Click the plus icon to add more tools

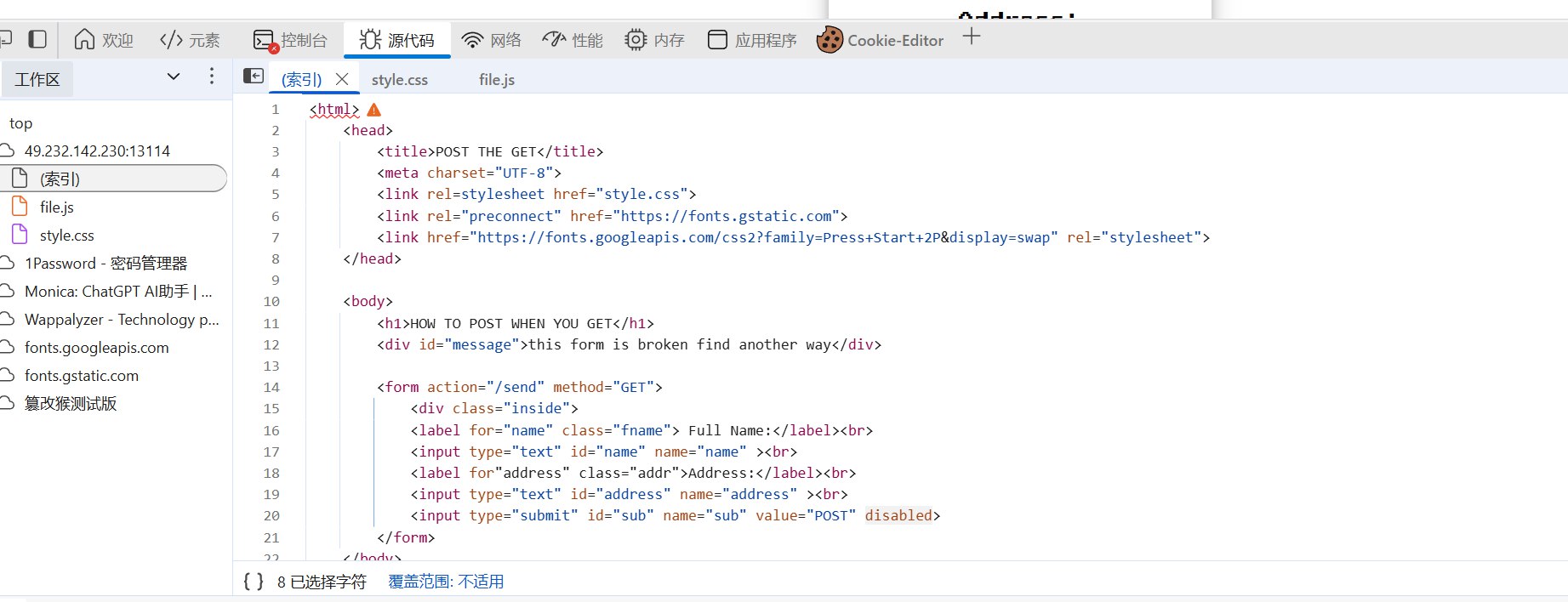pos(972,37)
